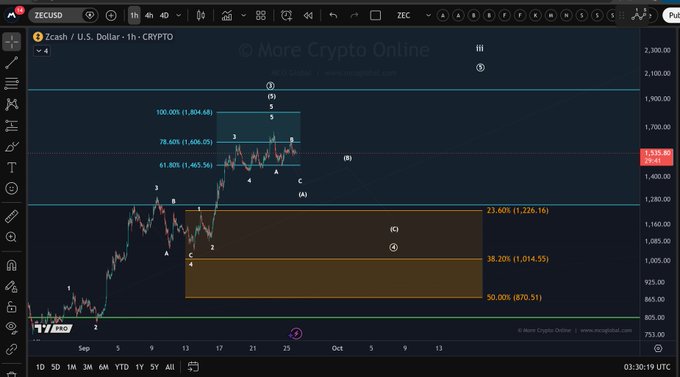Open the user profile menu with 14 badge
This screenshot has height=377, width=680.
pyautogui.click(x=13, y=14)
